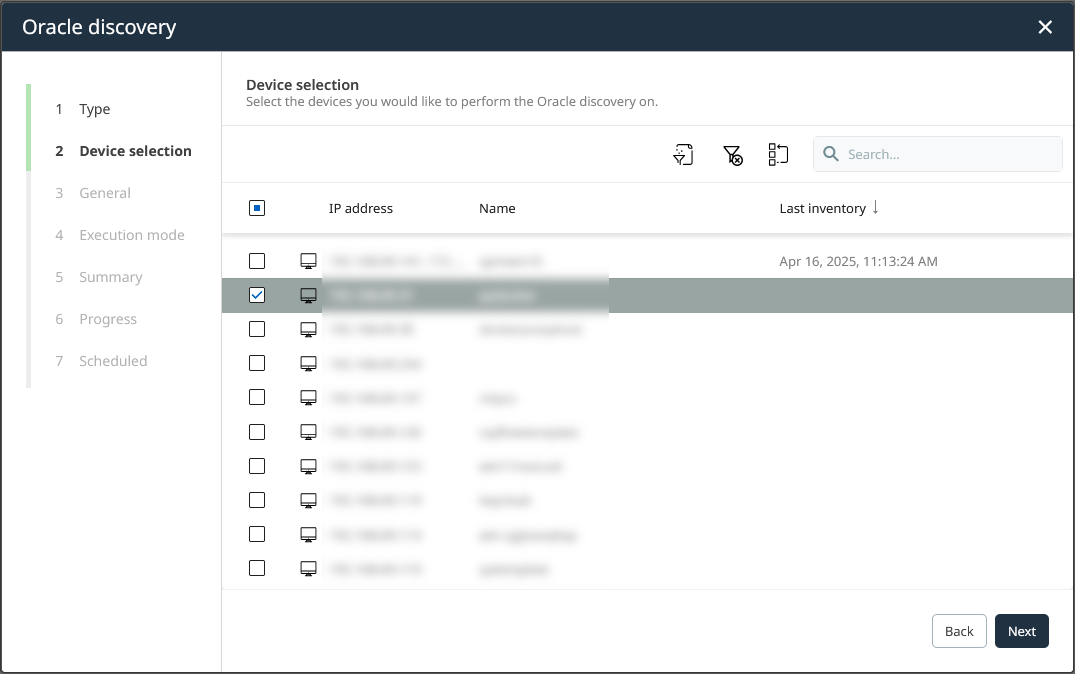This screenshot has width=1075, height=674.
Task: Clear all filters using the funnel-with-x icon
Action: (733, 154)
